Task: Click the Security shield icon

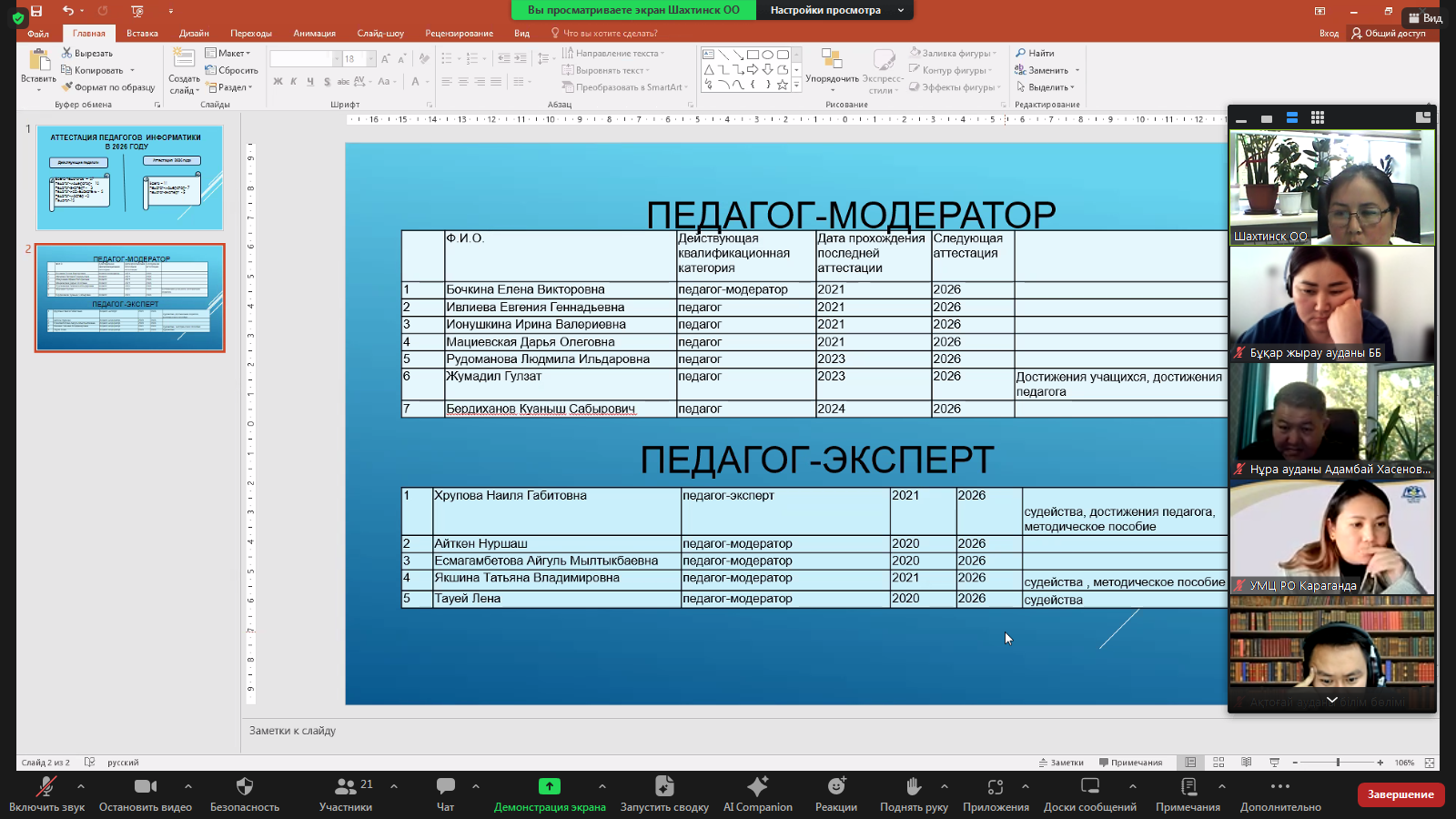Action: click(x=244, y=787)
